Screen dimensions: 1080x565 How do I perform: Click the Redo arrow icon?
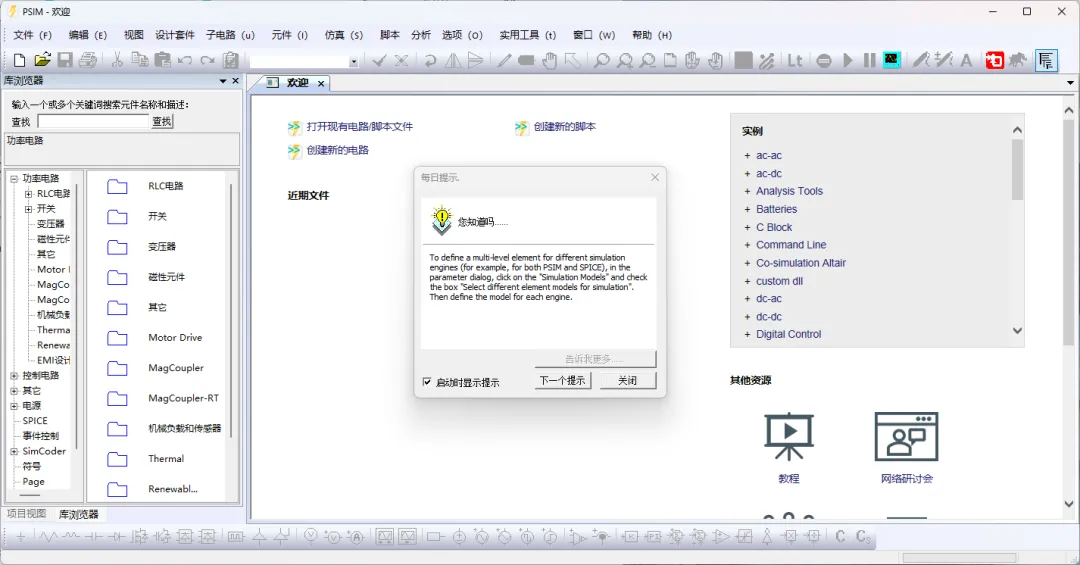pyautogui.click(x=207, y=61)
